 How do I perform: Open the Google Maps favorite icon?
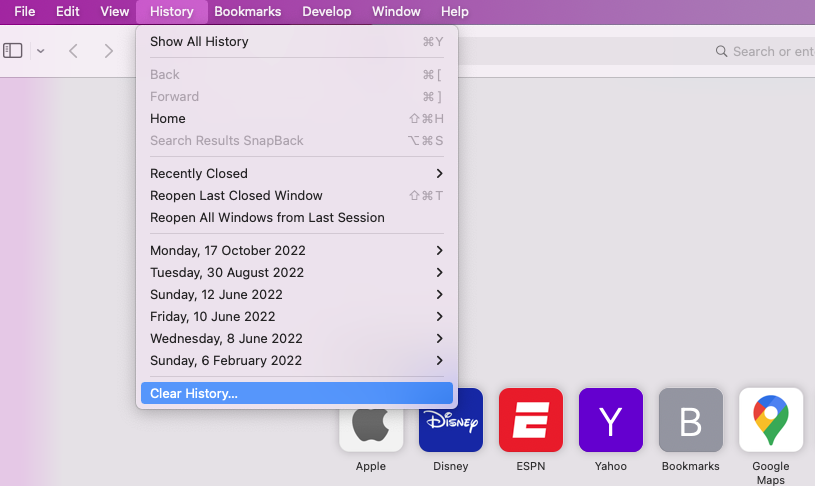click(771, 420)
